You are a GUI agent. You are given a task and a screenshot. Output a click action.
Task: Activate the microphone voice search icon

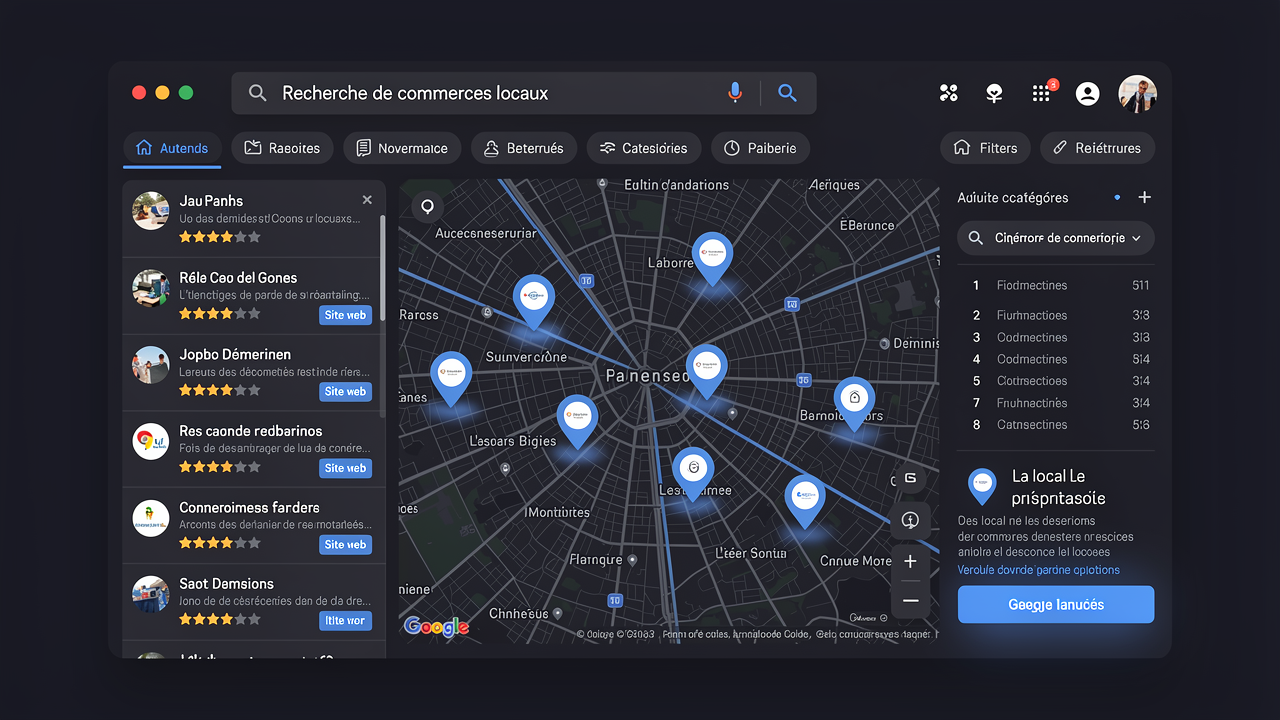[x=735, y=92]
